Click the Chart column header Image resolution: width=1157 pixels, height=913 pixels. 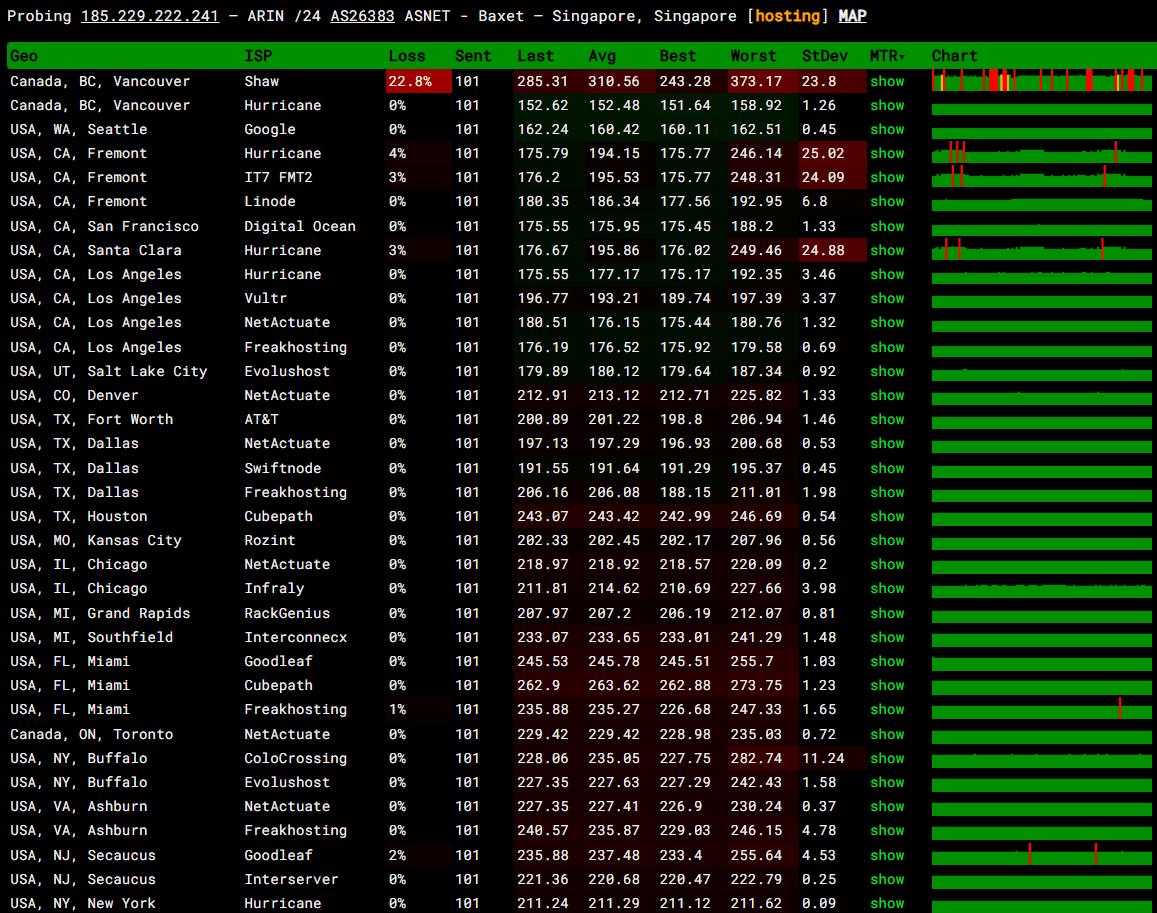(x=954, y=56)
